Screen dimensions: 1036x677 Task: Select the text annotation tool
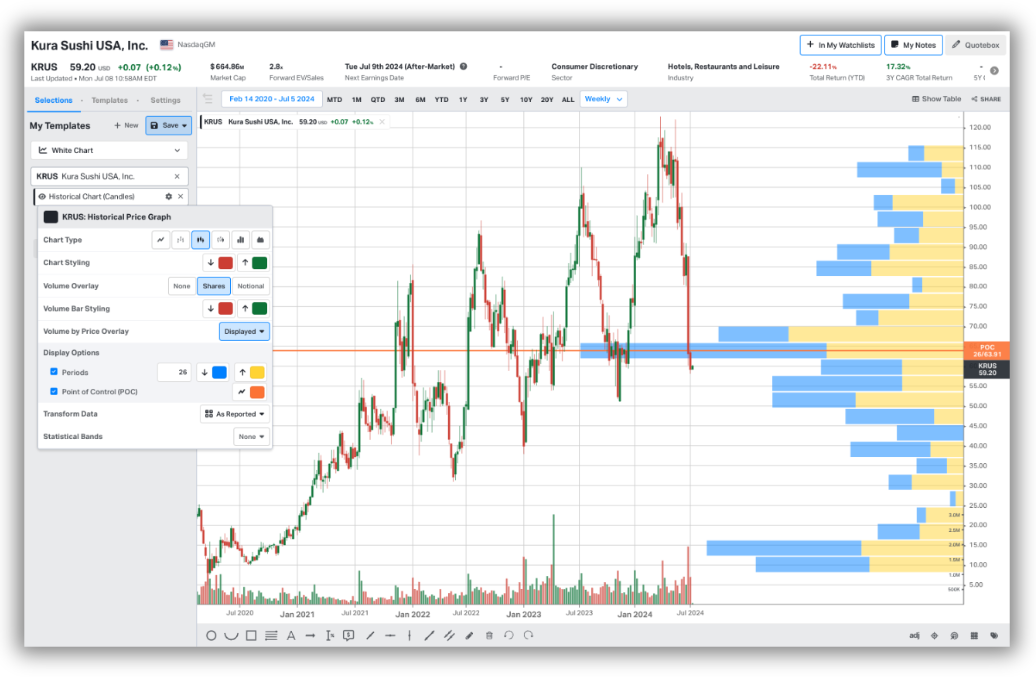[x=291, y=635]
